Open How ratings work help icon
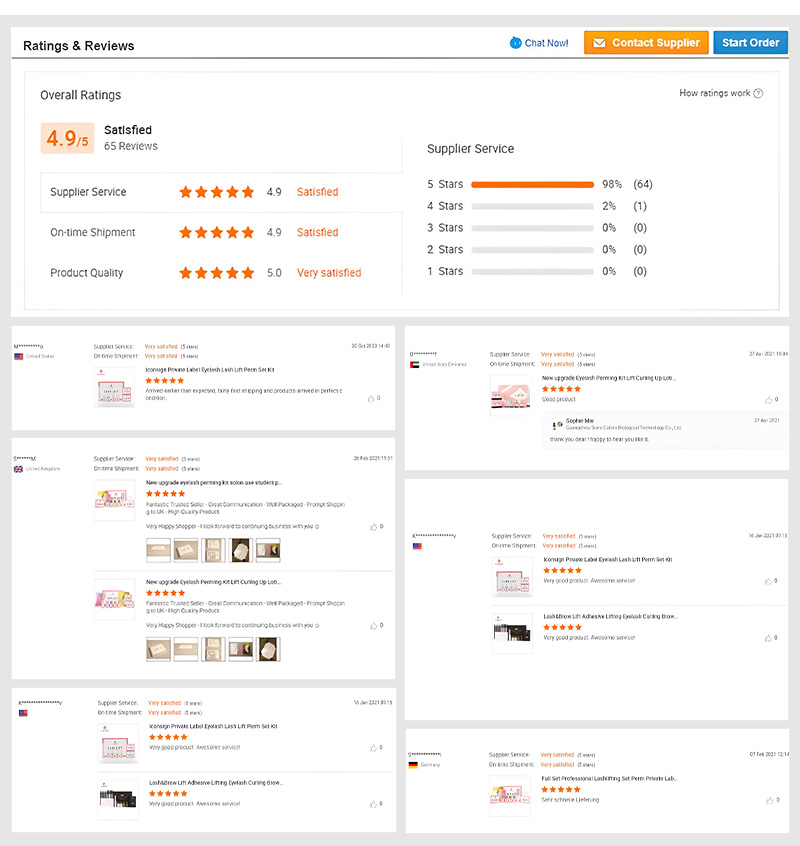800x846 pixels. pos(758,93)
